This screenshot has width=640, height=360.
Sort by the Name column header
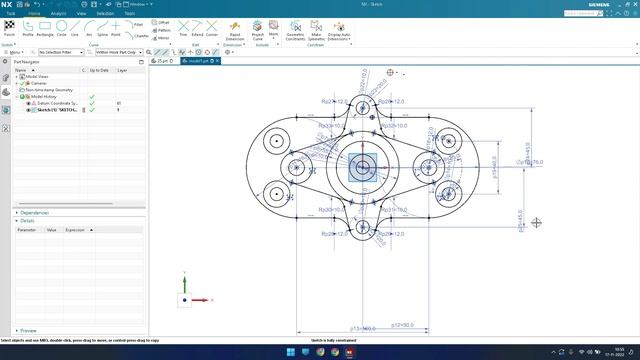click(21, 70)
